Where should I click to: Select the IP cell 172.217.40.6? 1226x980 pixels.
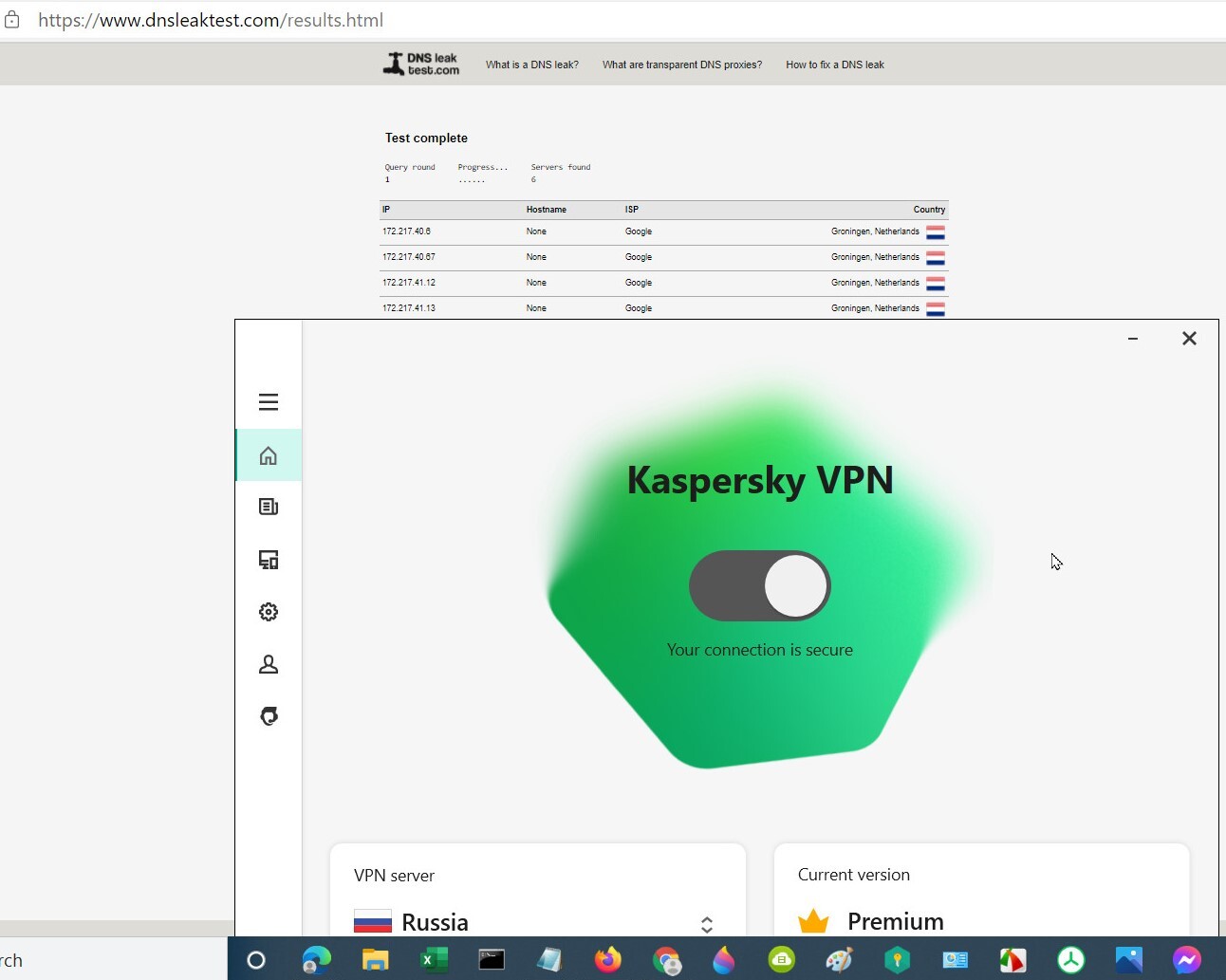pyautogui.click(x=407, y=231)
